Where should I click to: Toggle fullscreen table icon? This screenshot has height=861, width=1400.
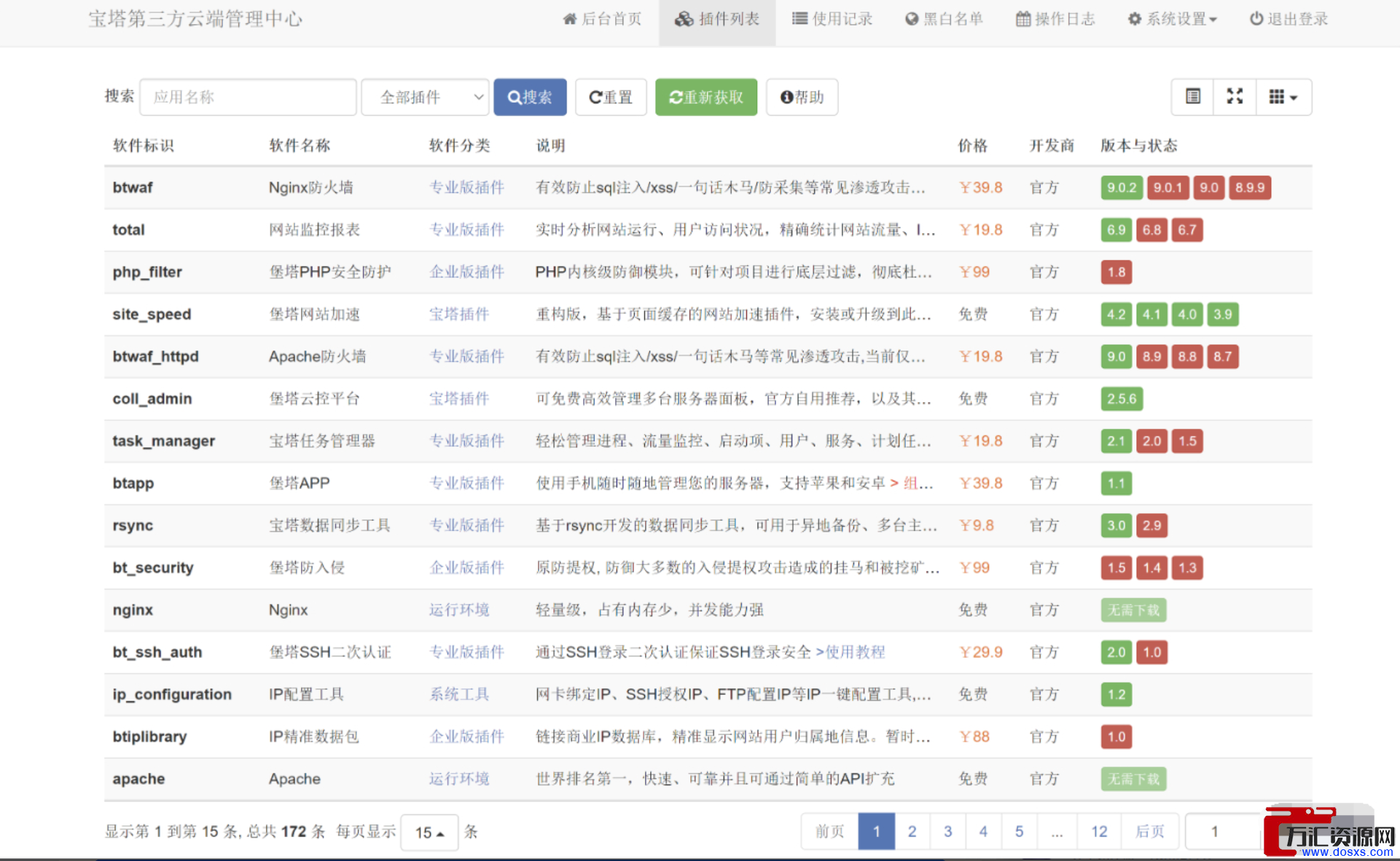click(1235, 97)
